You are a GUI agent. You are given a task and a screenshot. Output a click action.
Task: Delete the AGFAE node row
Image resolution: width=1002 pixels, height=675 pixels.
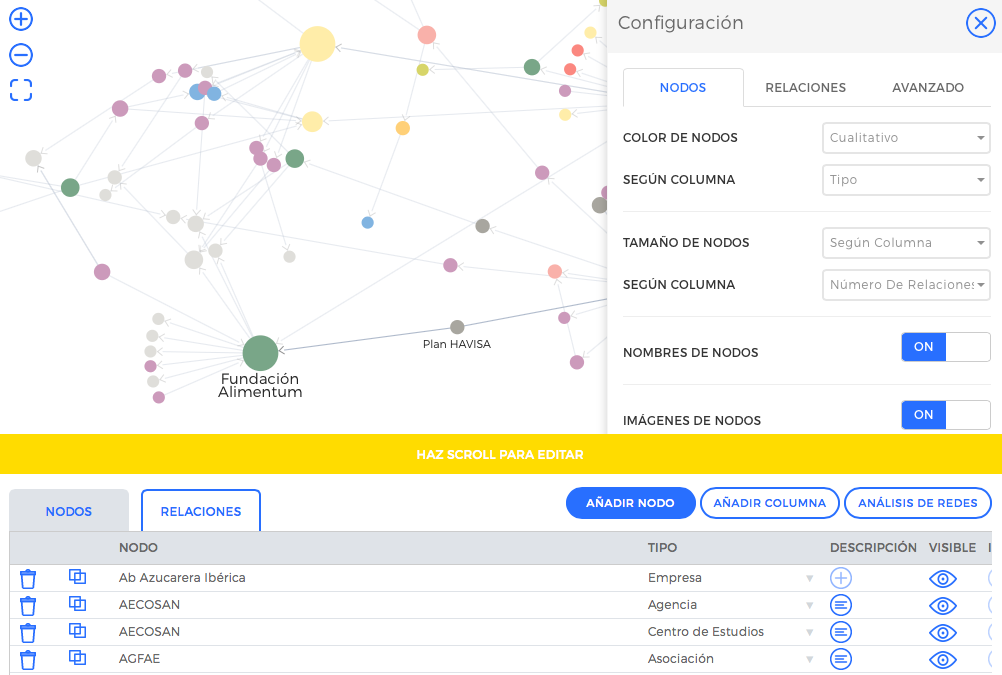coord(28,659)
